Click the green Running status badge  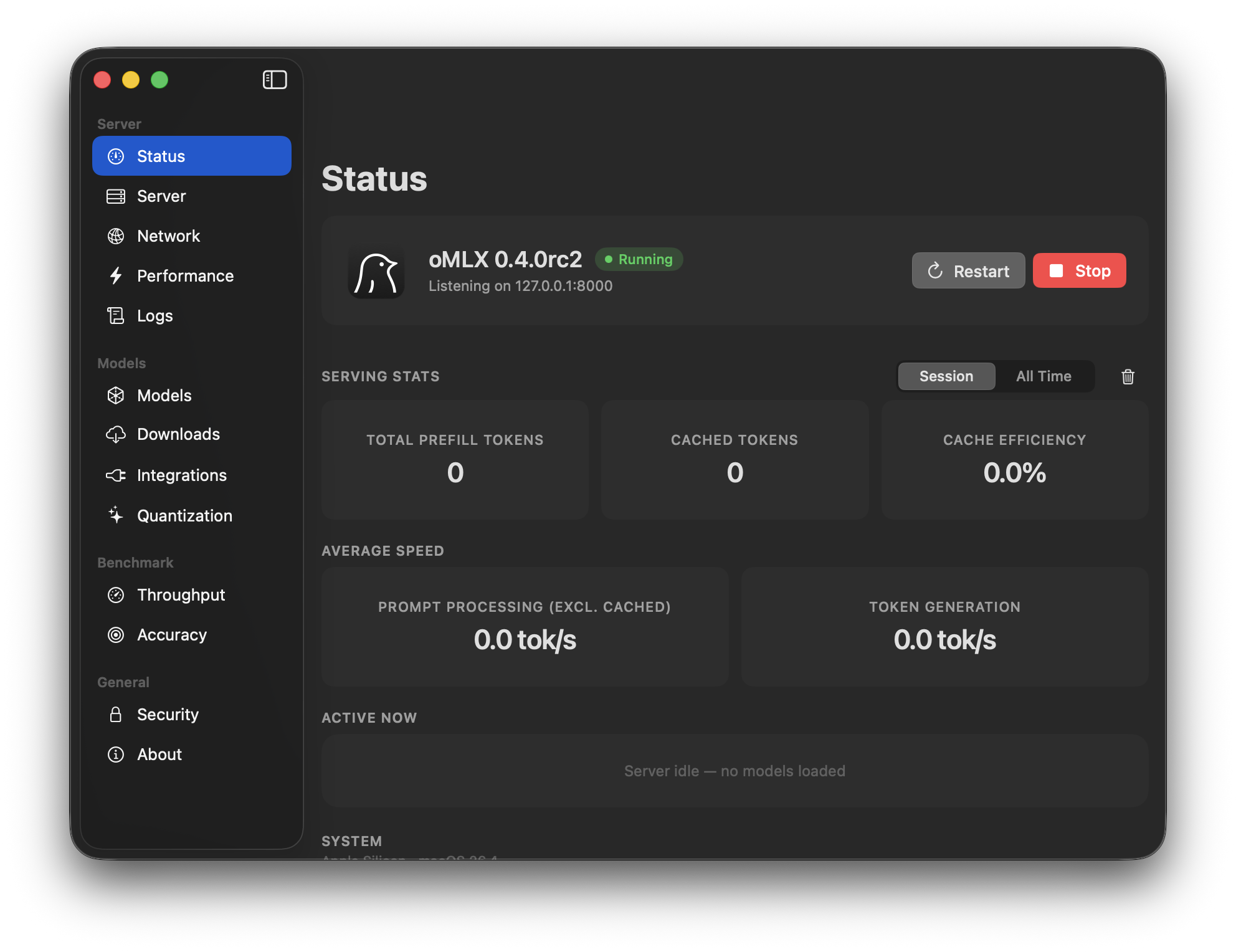click(639, 259)
